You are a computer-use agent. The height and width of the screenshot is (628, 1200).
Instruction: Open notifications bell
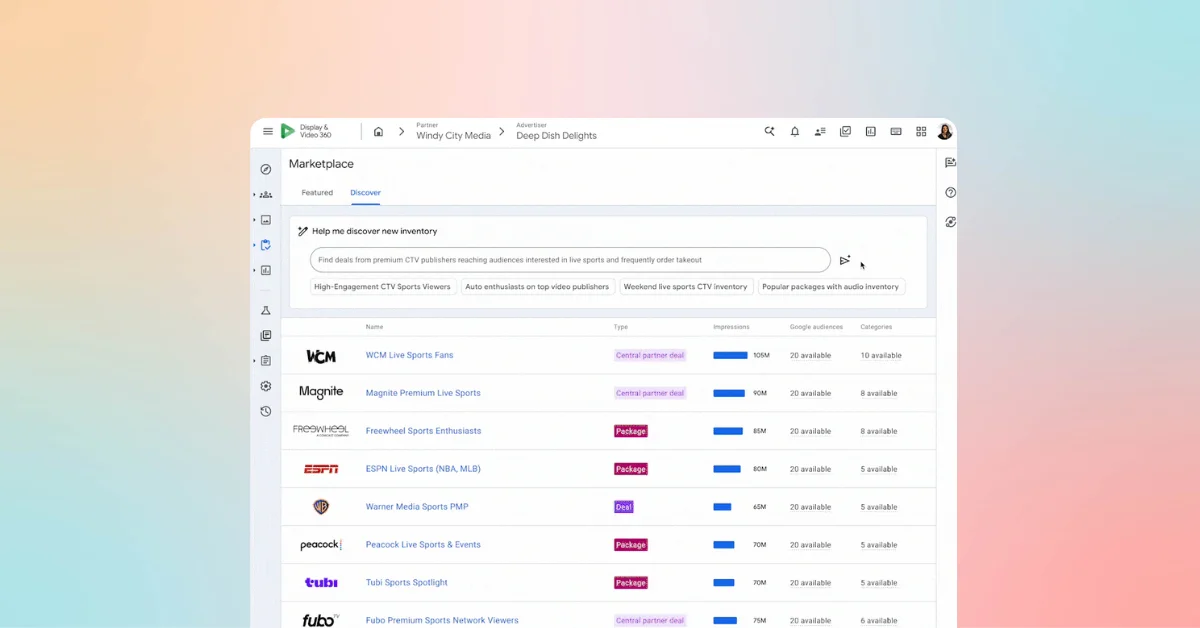pos(795,131)
